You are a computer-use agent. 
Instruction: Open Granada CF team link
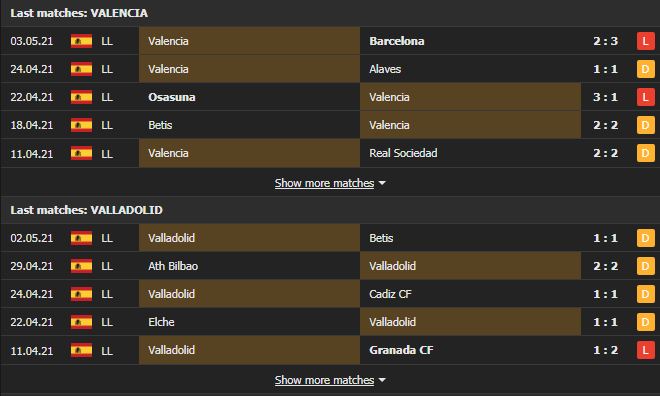point(401,350)
